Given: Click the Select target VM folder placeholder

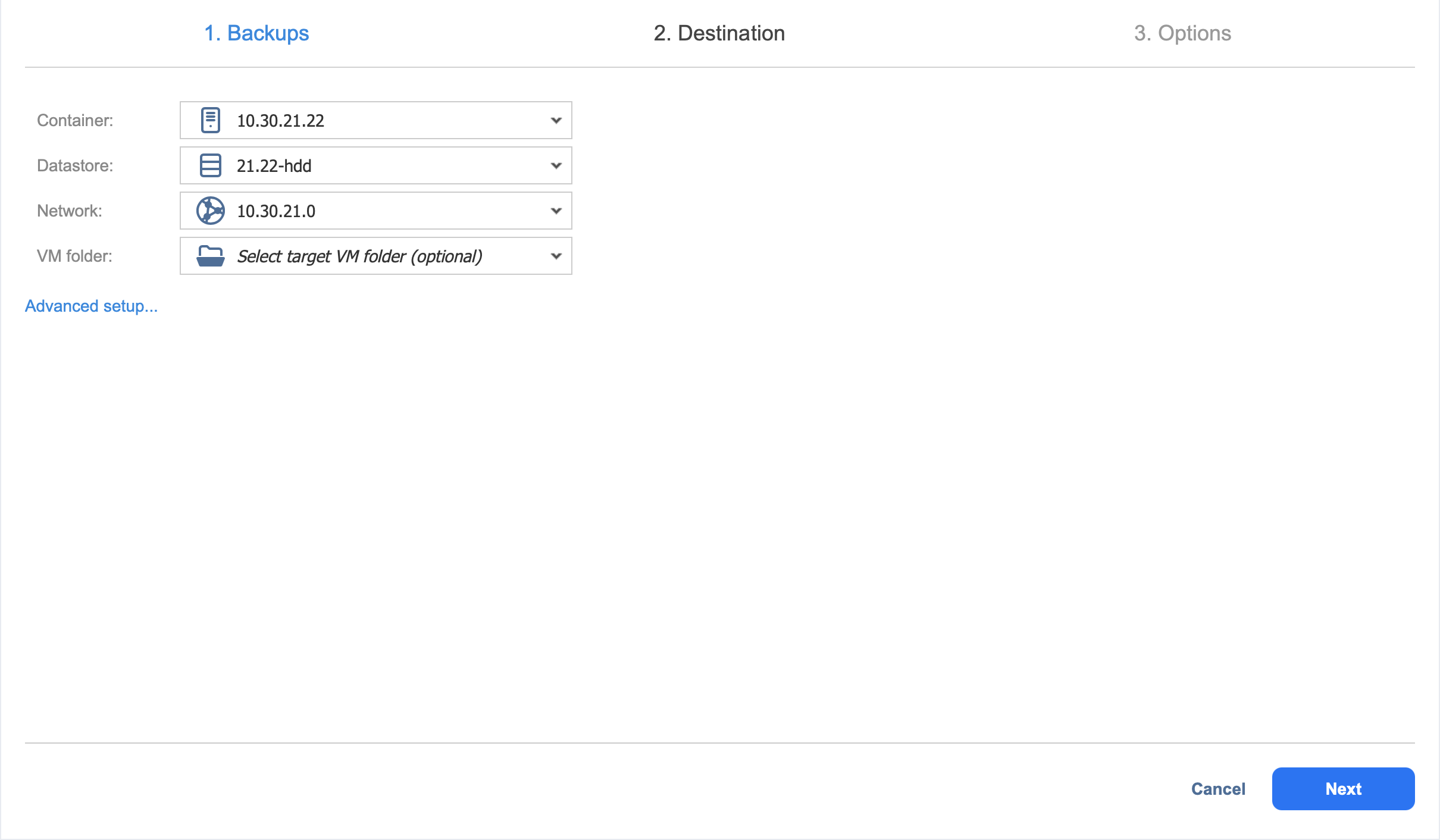Looking at the screenshot, I should tap(359, 256).
